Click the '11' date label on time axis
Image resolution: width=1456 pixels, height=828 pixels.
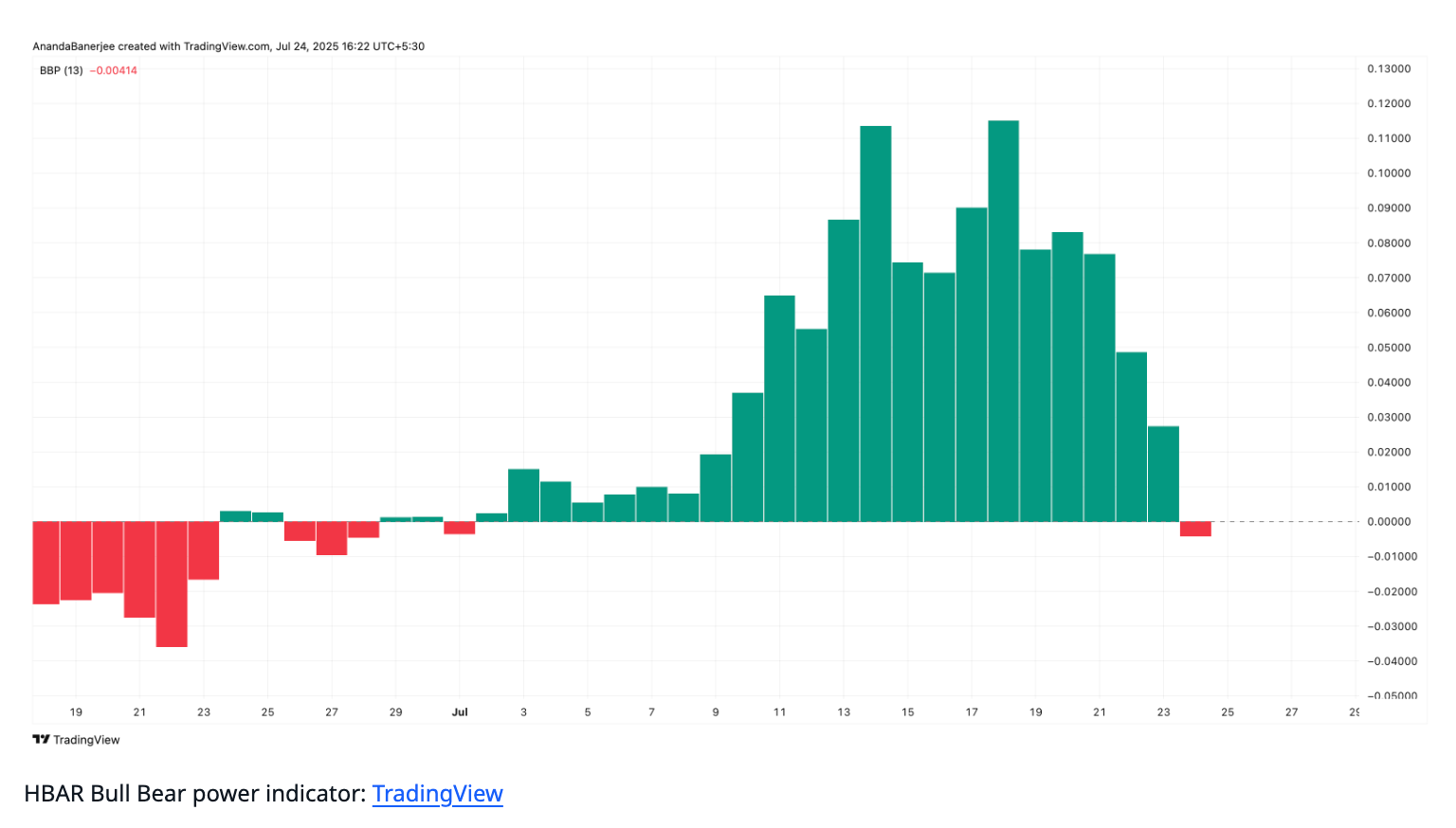tap(779, 712)
